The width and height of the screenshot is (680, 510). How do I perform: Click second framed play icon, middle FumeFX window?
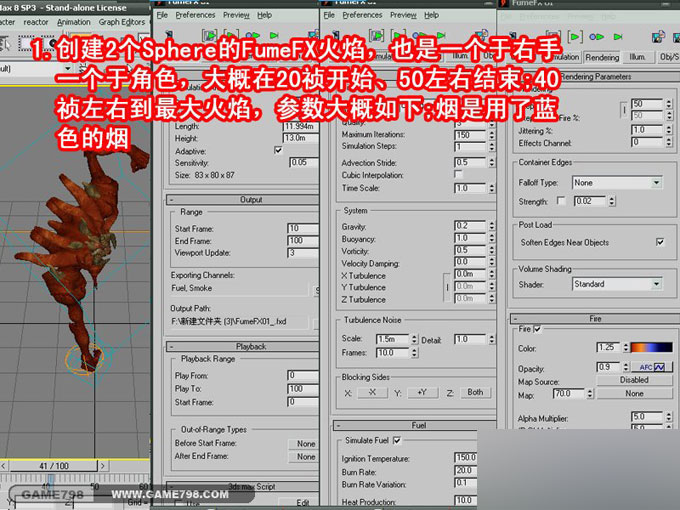click(x=399, y=36)
